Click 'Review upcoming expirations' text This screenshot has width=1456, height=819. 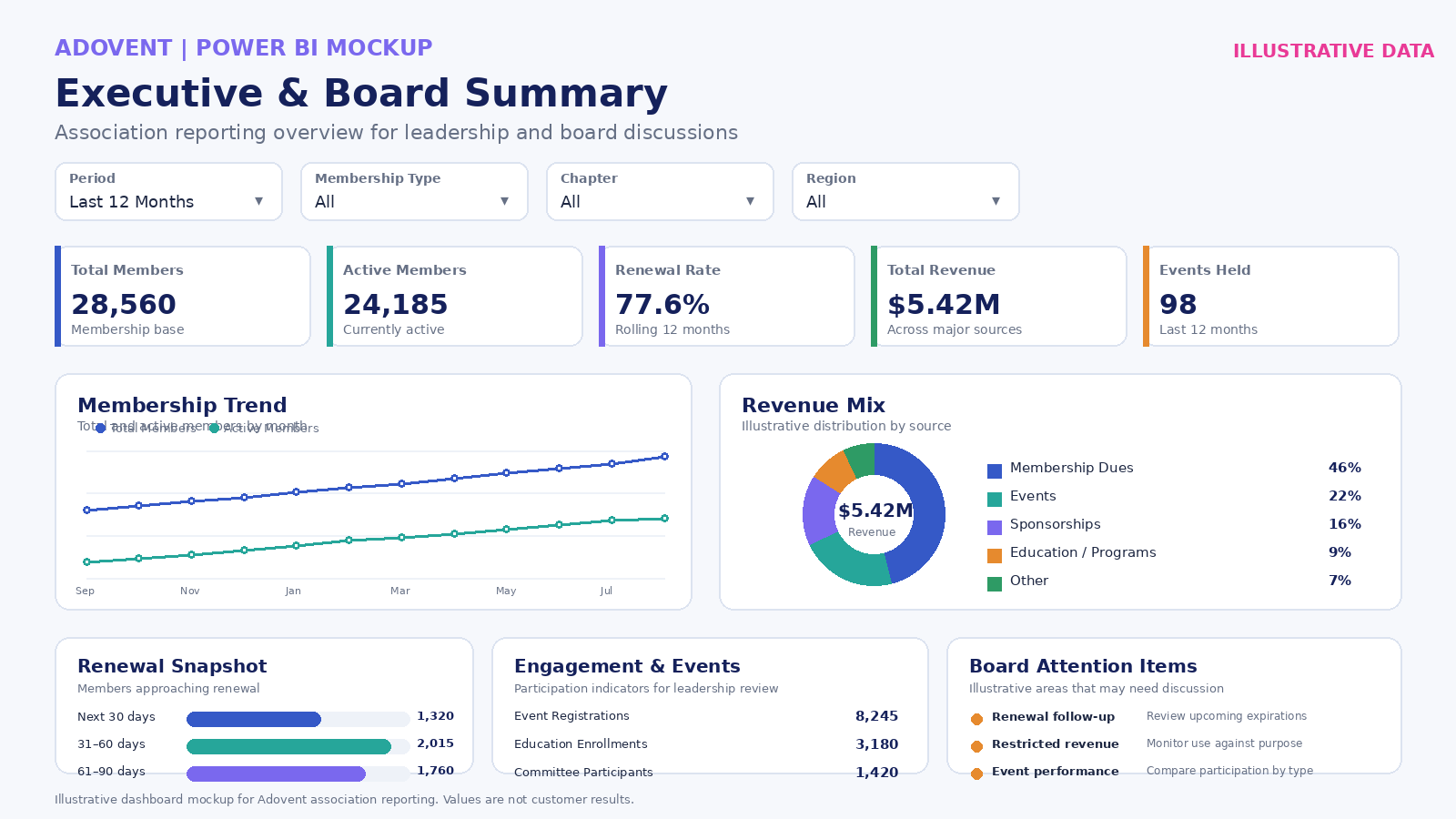coord(1227,716)
